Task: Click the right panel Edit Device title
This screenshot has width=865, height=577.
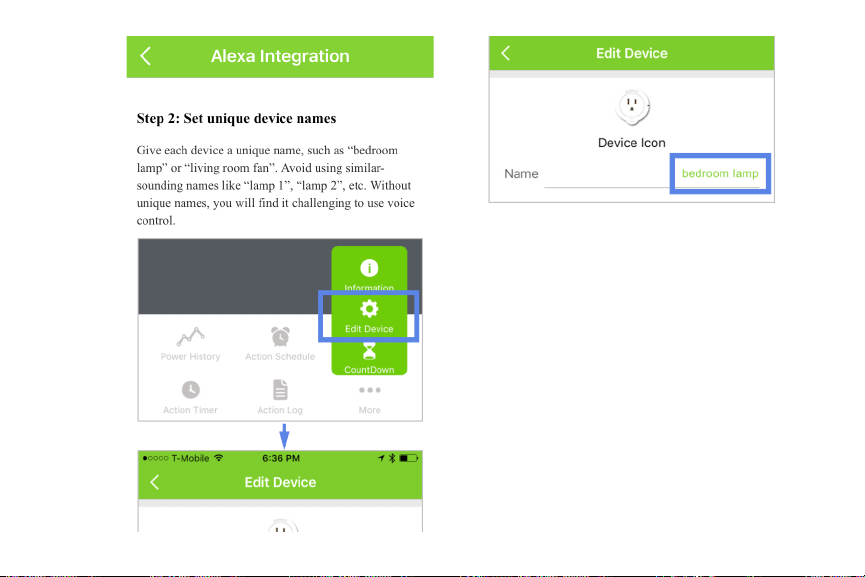Action: pyautogui.click(x=632, y=54)
